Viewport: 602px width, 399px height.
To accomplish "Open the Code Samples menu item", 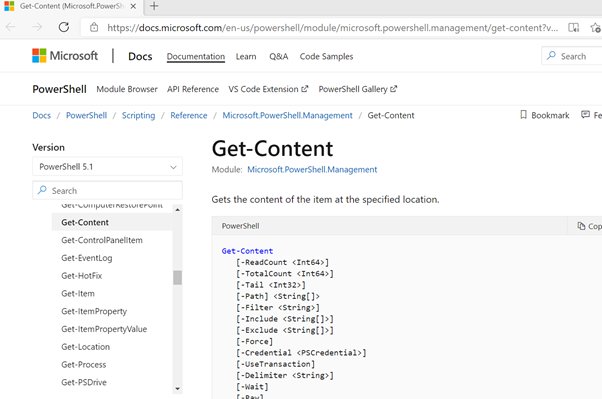I will click(x=326, y=56).
